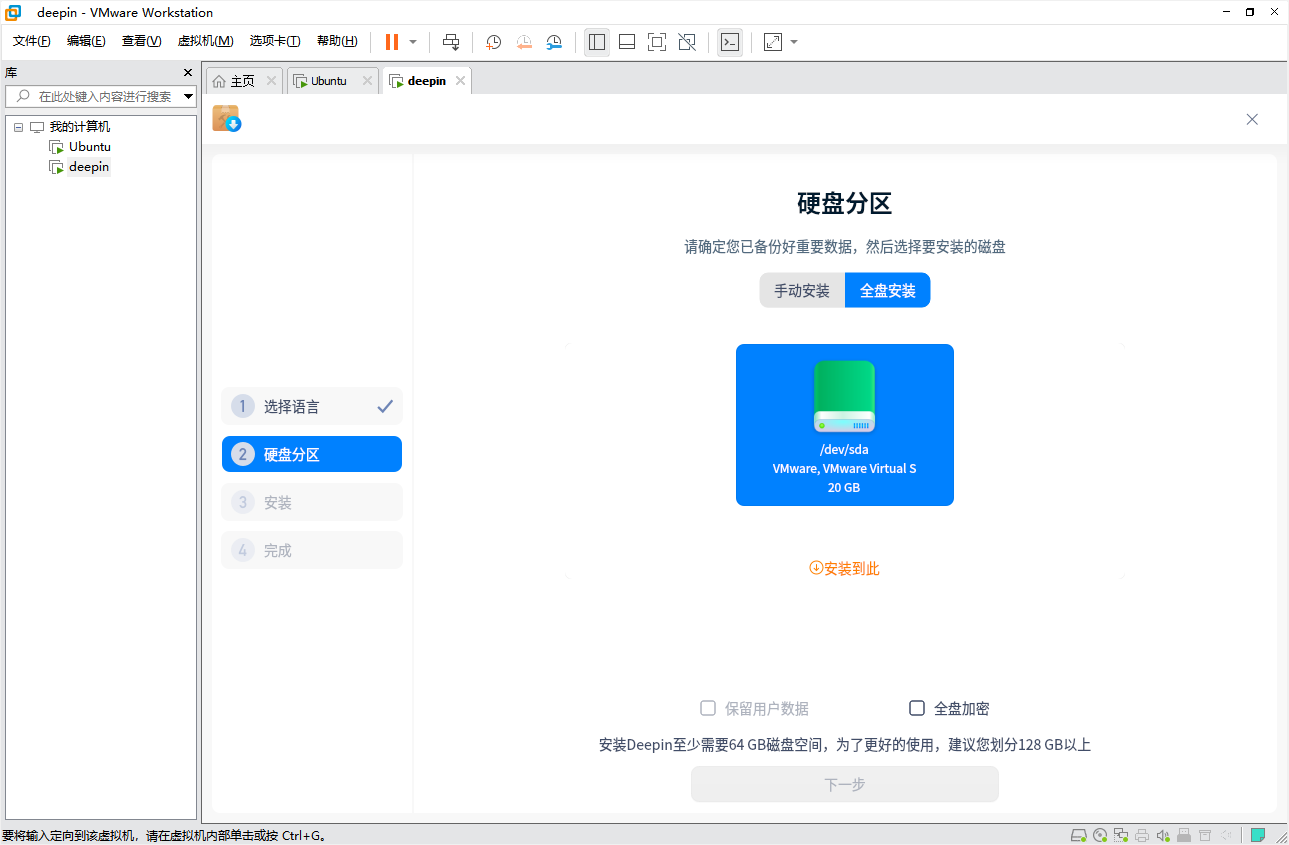Open the power options dropdown beside pause
Screen dimensions: 1289x845
[x=413, y=42]
